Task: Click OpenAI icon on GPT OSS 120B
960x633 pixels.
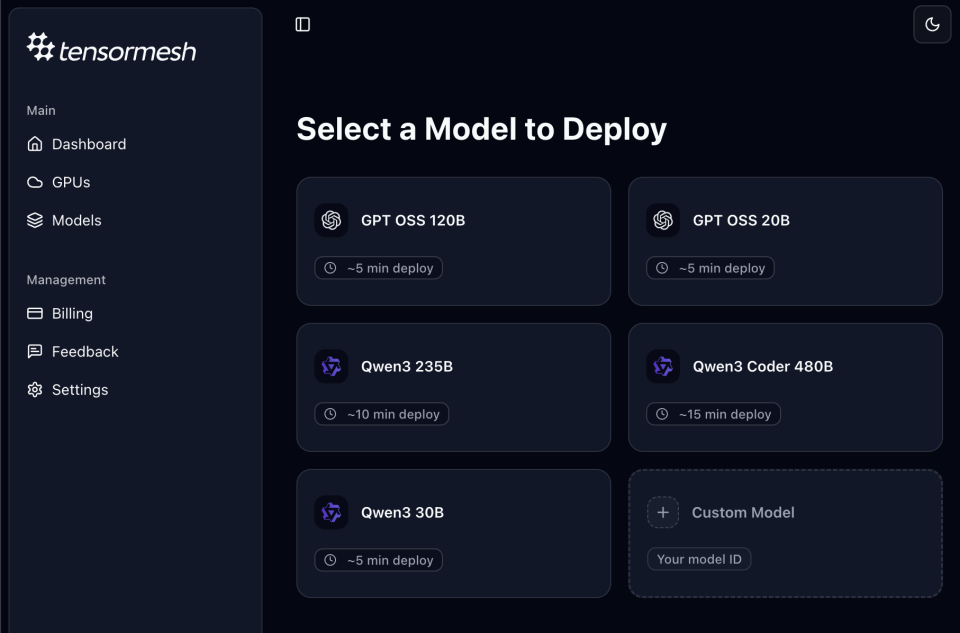Action: pyautogui.click(x=331, y=220)
